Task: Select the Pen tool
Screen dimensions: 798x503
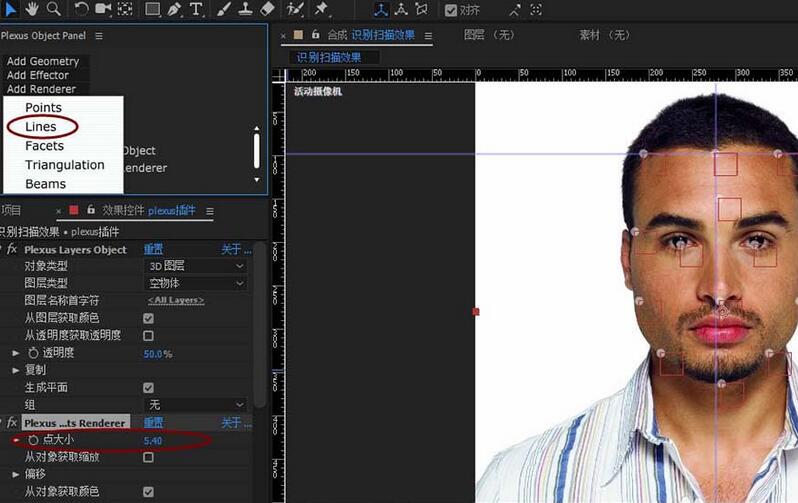Action: click(174, 10)
